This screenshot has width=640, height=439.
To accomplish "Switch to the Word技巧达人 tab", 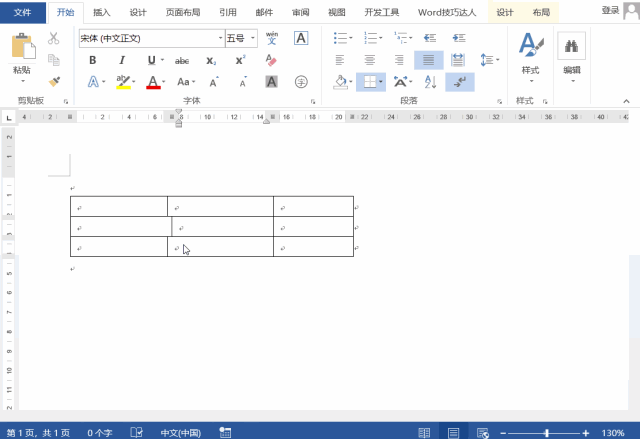I will pos(447,13).
